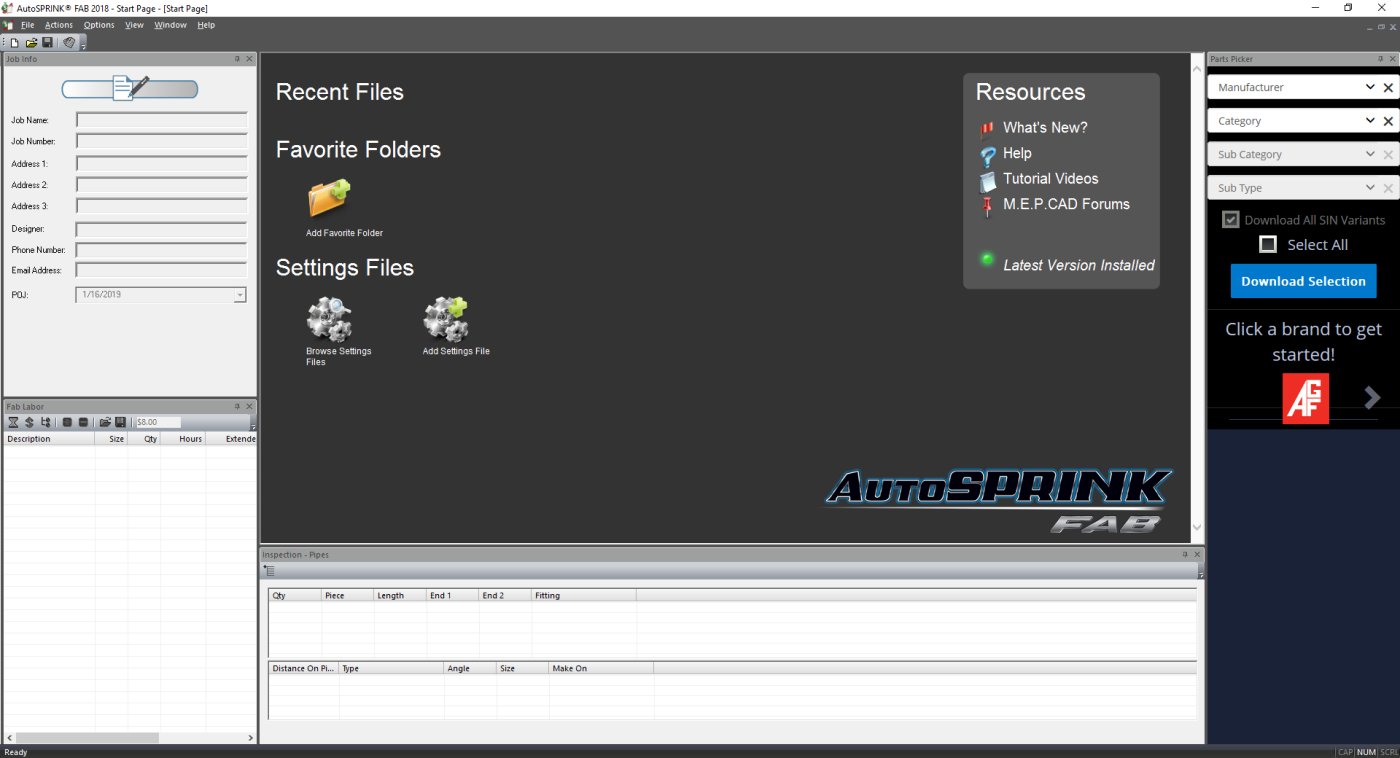The height and width of the screenshot is (758, 1400).
Task: Close the Parts Picker panel
Action: 1393,59
